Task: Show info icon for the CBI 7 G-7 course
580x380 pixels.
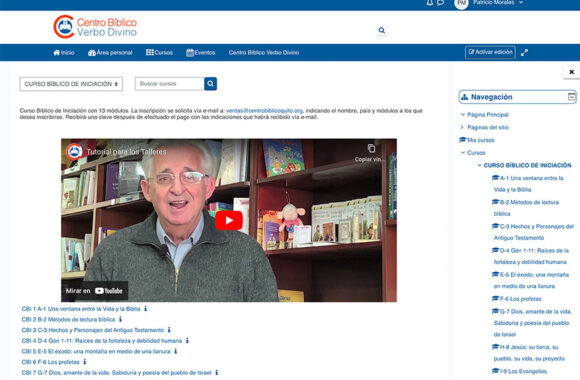Action: (217, 373)
